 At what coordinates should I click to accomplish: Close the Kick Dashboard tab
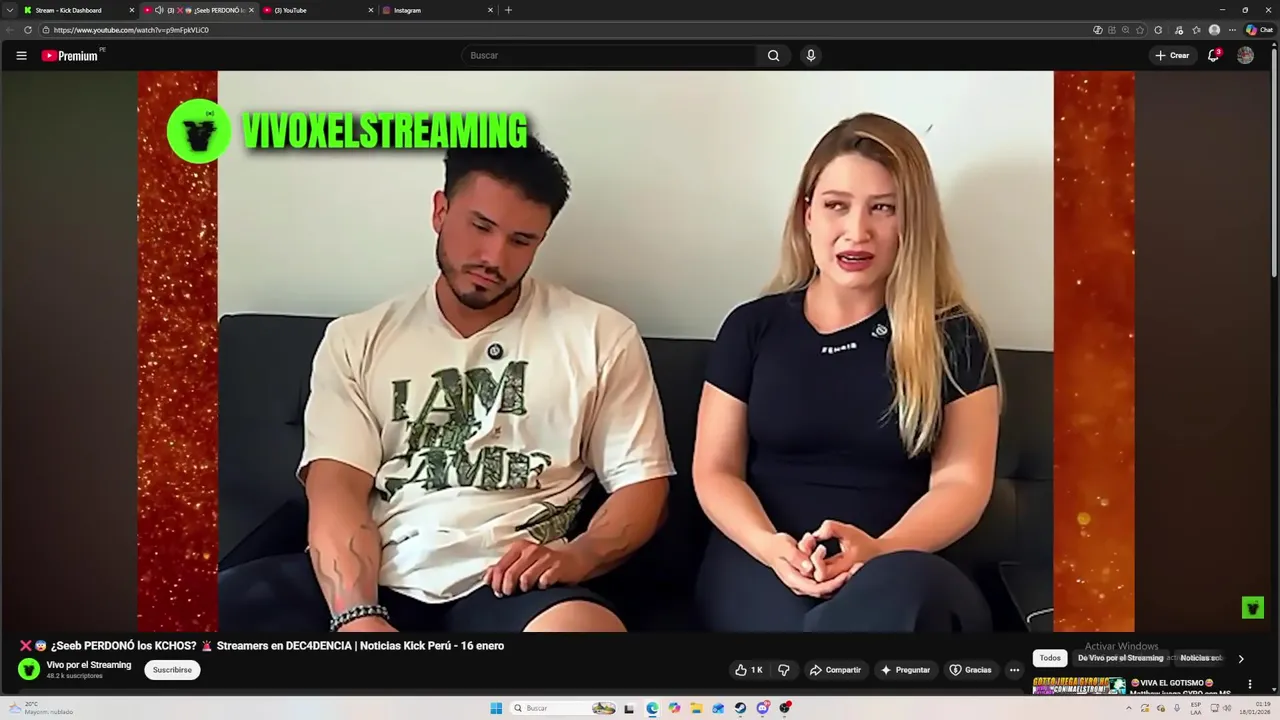131,10
